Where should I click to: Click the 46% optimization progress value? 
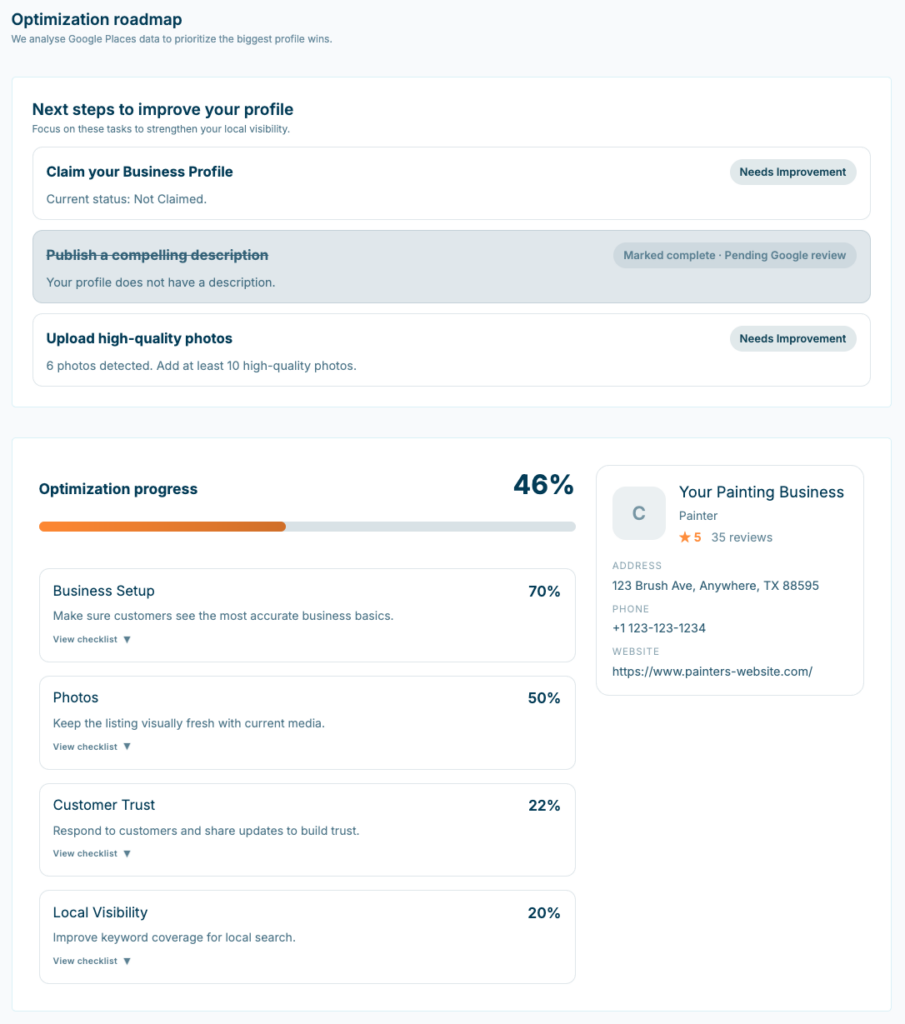(x=543, y=486)
